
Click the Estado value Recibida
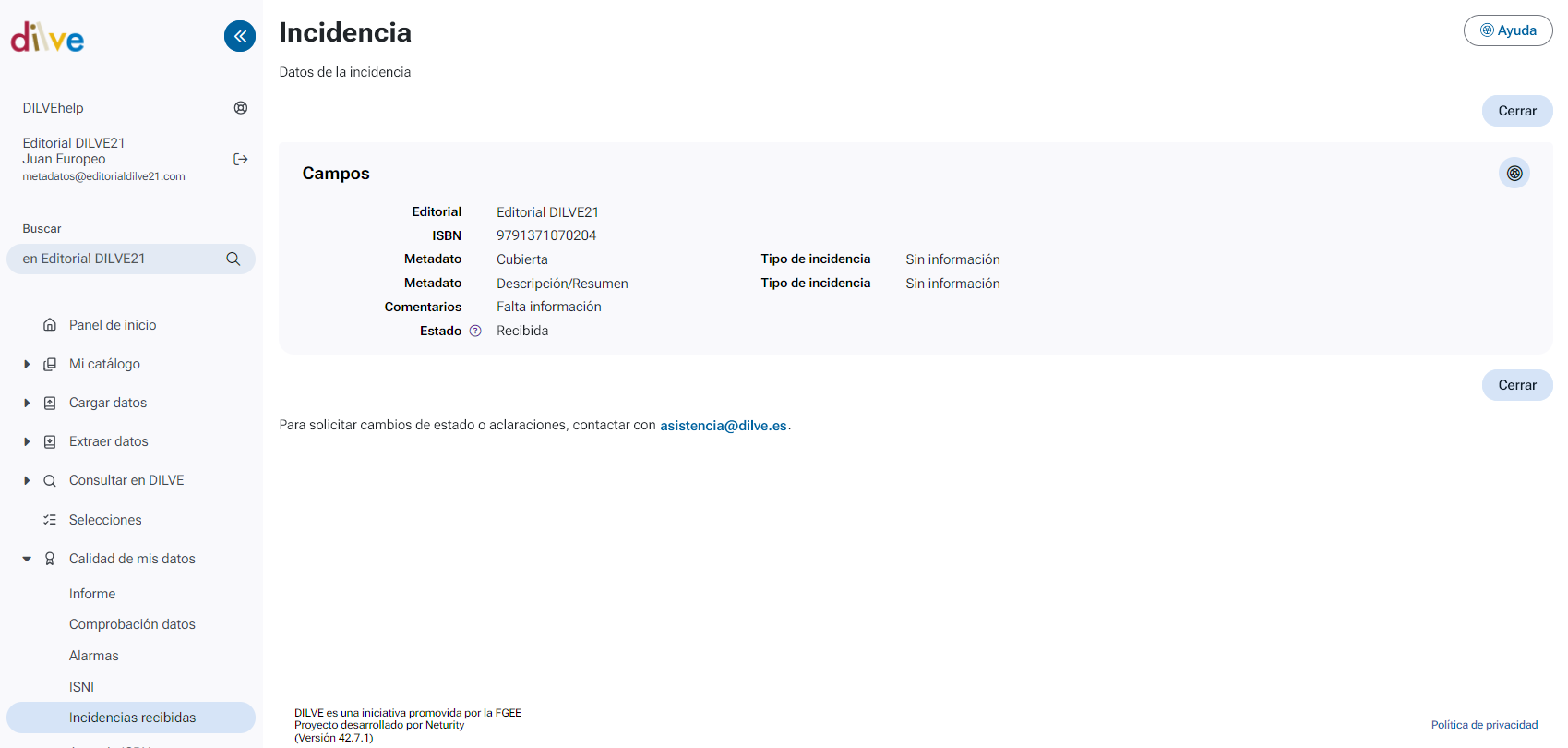tap(522, 331)
